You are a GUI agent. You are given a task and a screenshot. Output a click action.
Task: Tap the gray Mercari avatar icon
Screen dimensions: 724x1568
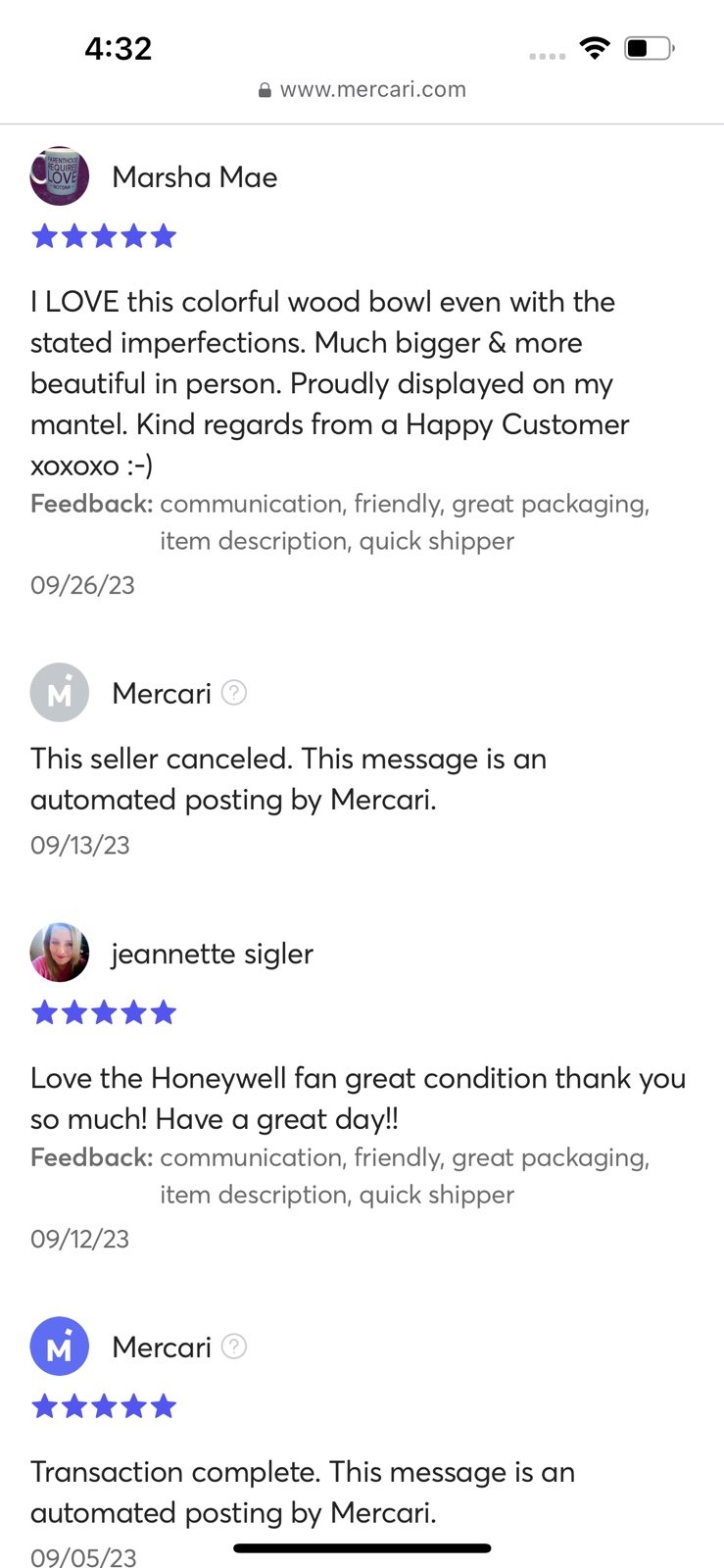point(60,693)
